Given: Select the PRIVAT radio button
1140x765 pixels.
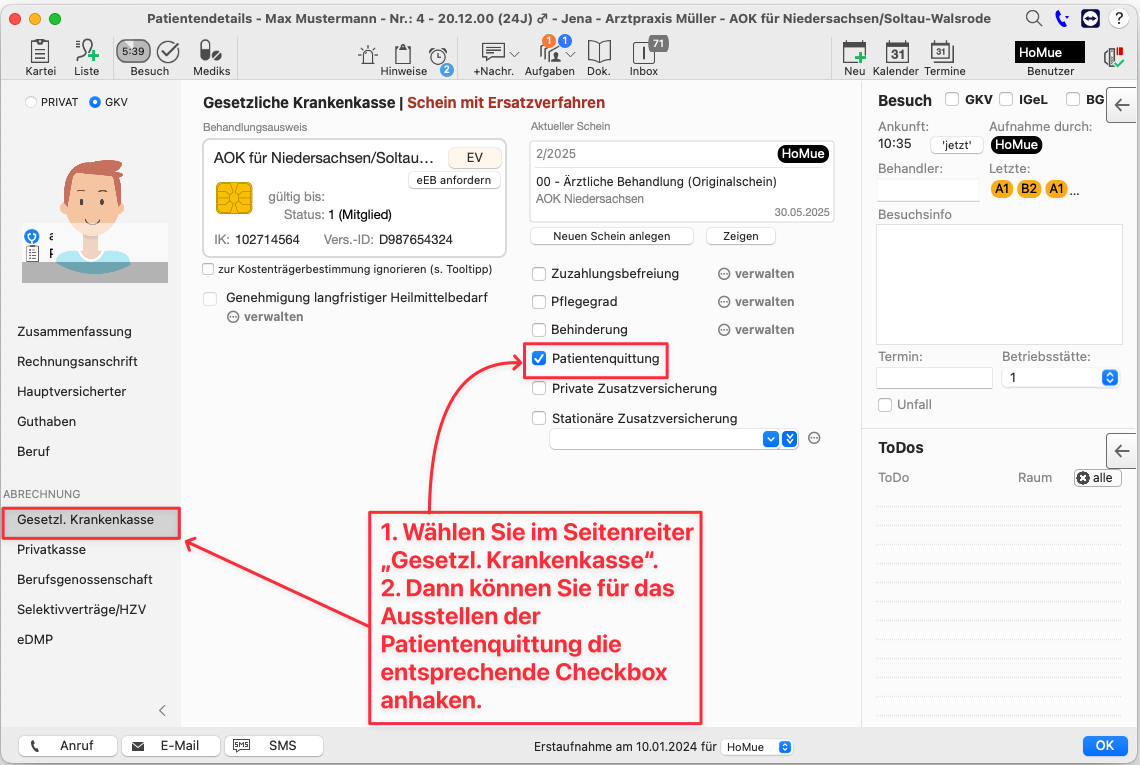Looking at the screenshot, I should point(31,103).
